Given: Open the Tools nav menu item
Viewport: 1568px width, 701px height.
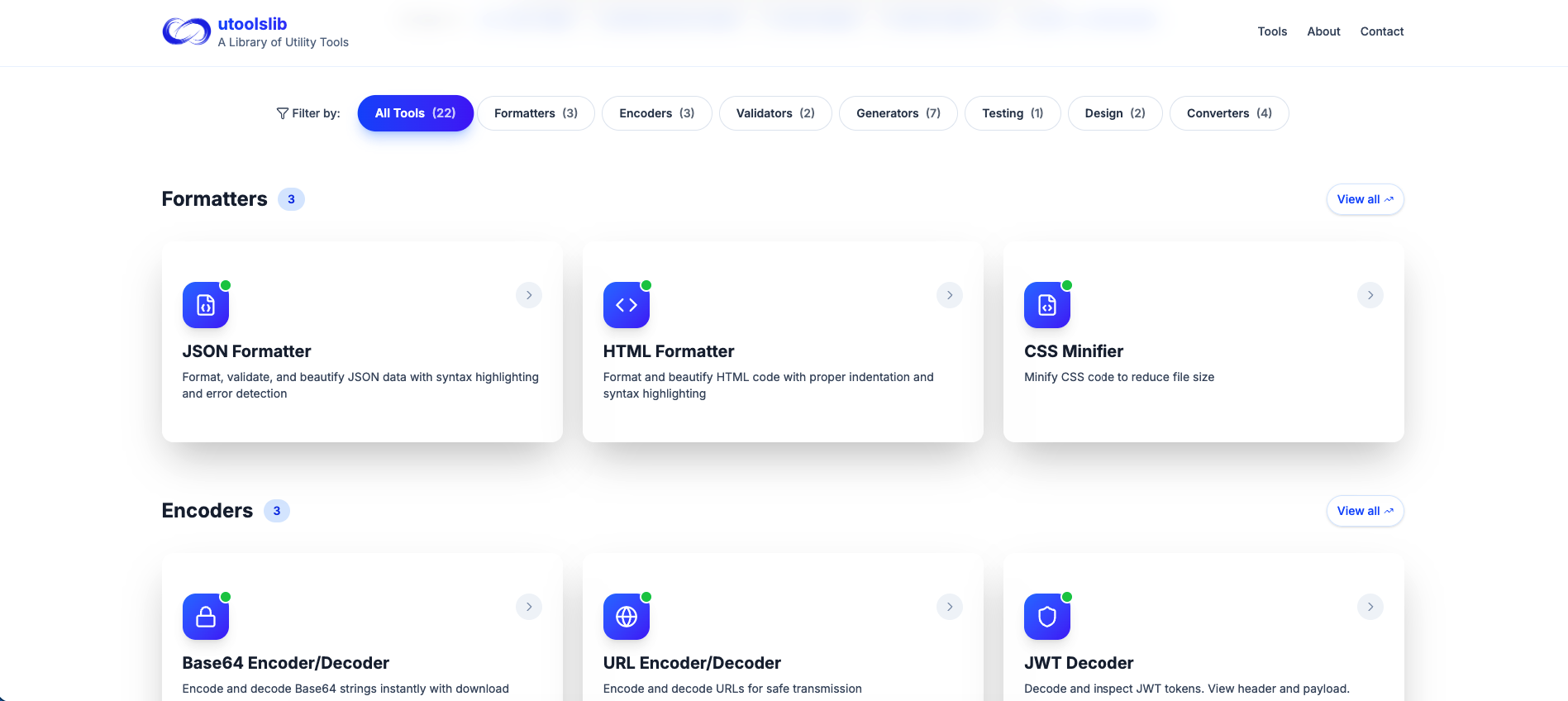Looking at the screenshot, I should pyautogui.click(x=1272, y=31).
